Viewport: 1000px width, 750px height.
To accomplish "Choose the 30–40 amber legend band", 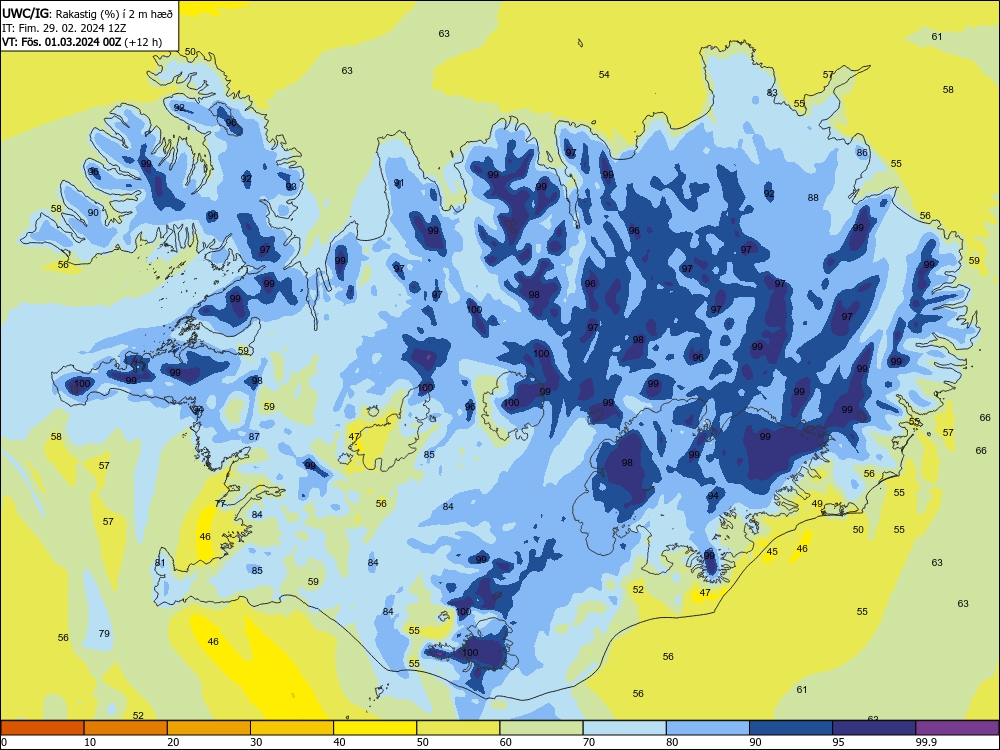I will tap(292, 728).
